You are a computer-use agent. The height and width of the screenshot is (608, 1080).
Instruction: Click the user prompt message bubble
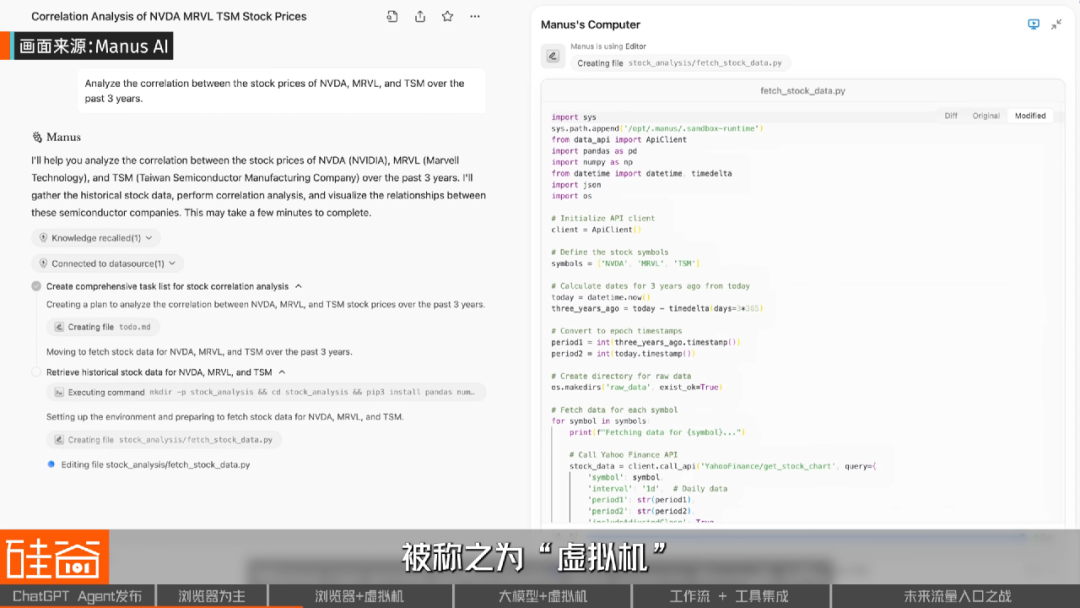[281, 91]
